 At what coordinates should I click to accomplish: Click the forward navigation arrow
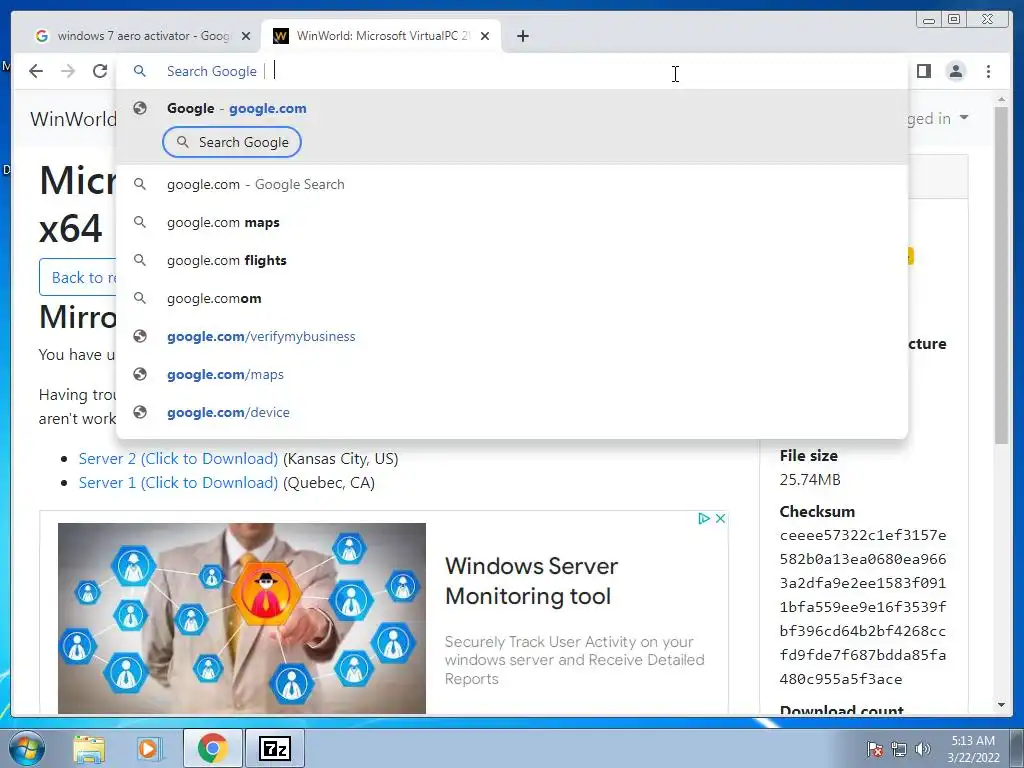click(68, 71)
